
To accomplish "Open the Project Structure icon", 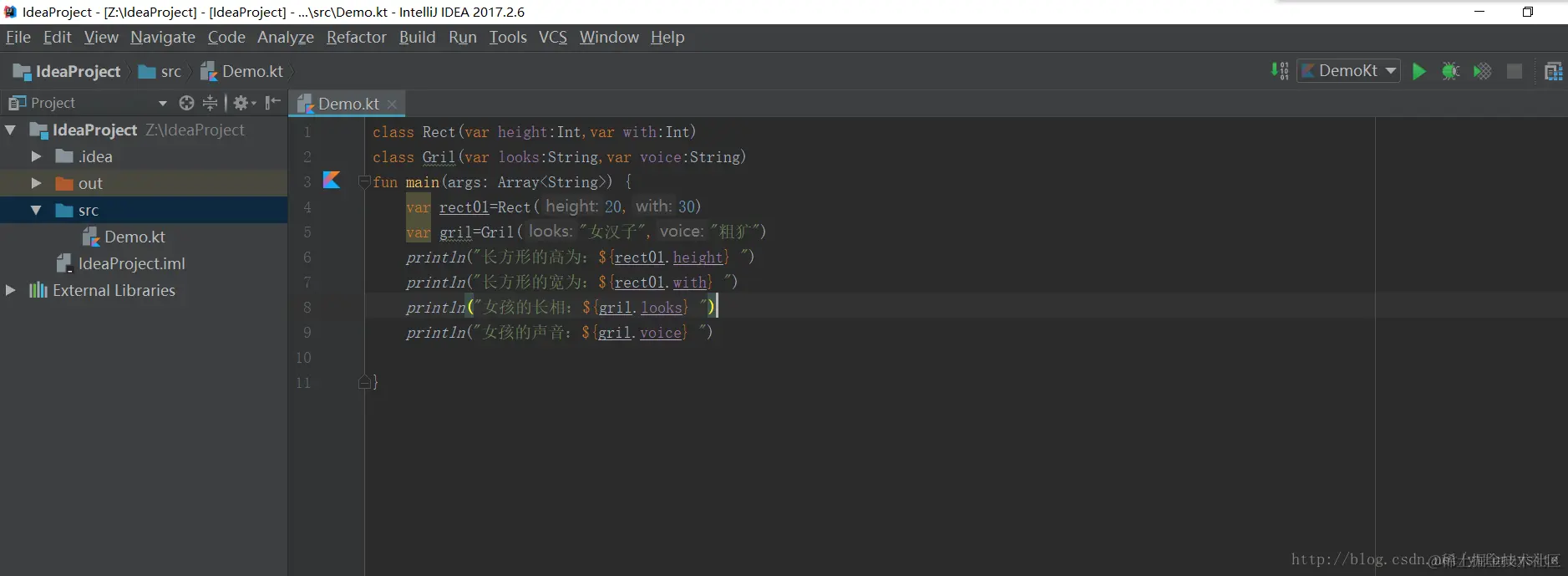I will [1554, 71].
